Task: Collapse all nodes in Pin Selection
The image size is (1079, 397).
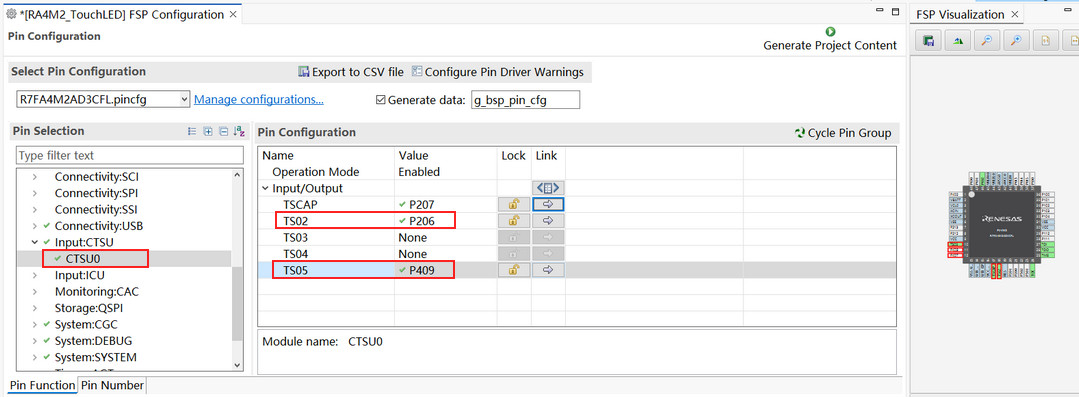Action: click(223, 131)
